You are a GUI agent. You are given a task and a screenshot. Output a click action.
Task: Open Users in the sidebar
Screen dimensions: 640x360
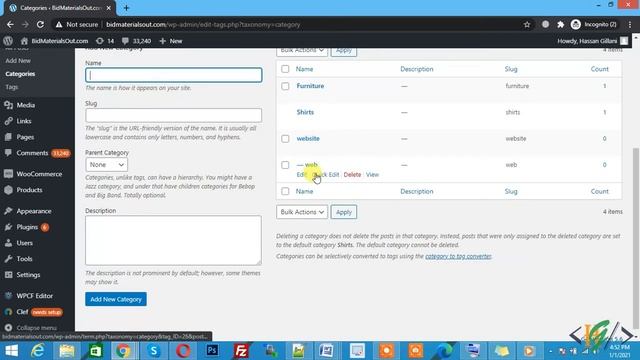coord(24,243)
